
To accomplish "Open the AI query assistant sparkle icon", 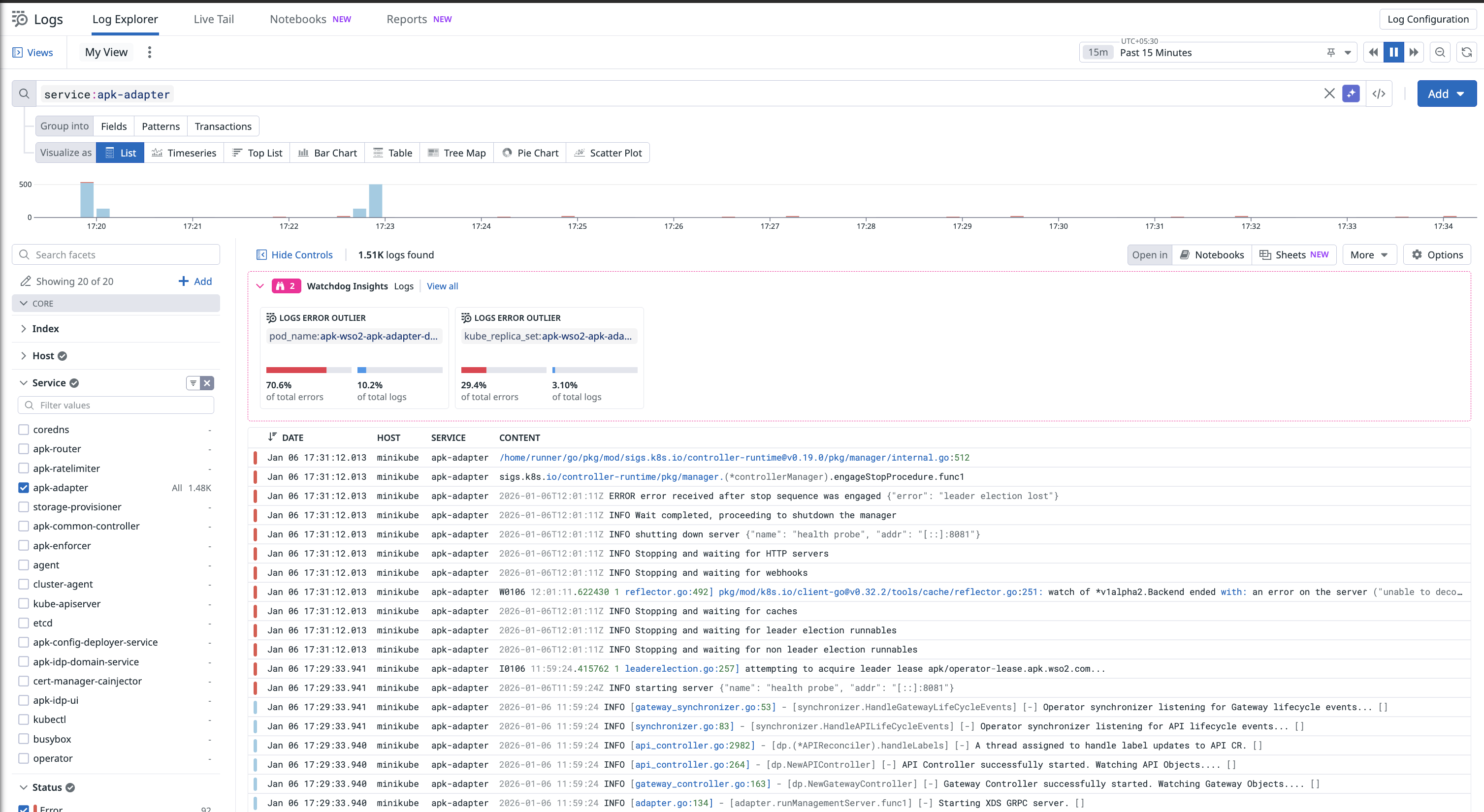I will [1351, 94].
